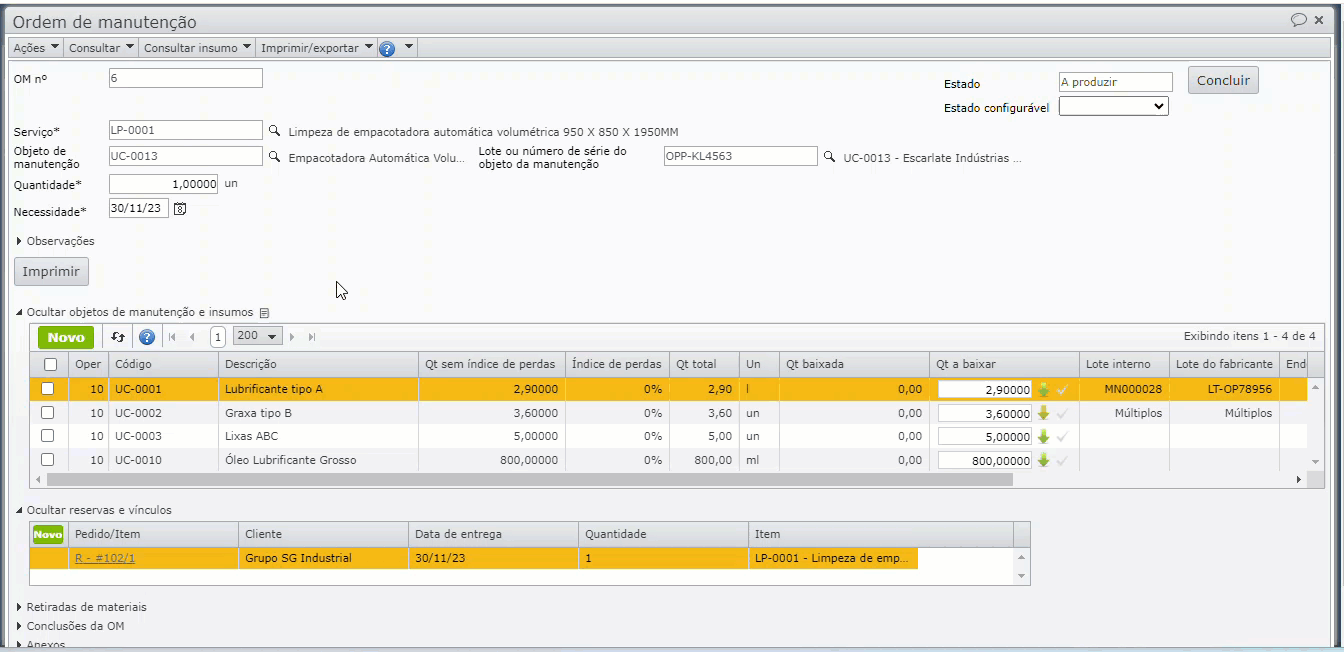1344x652 pixels.
Task: Click the Quantidade input field
Action: pos(164,184)
